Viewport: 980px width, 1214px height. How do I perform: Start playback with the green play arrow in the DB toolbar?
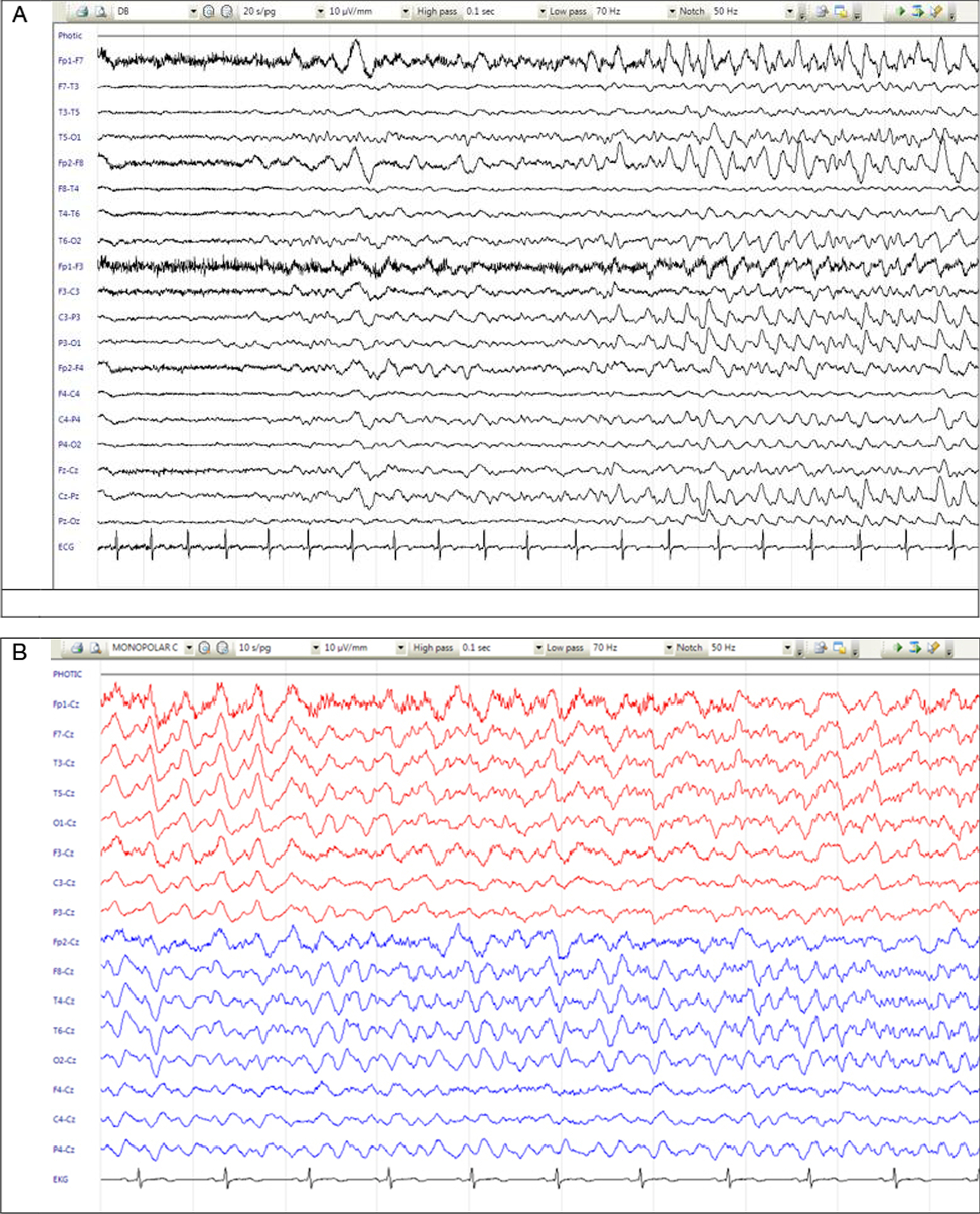click(x=901, y=11)
